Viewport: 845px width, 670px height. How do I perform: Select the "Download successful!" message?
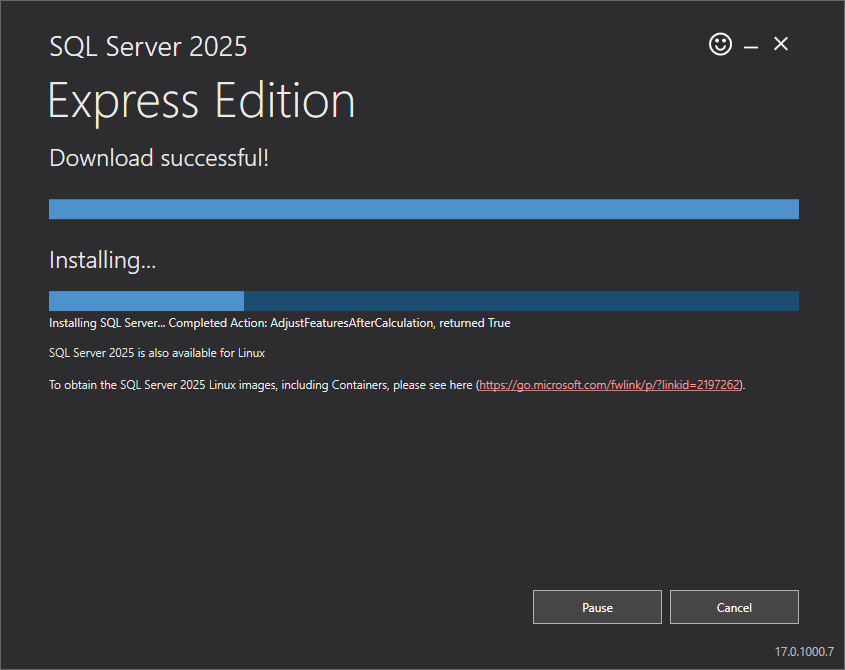159,158
